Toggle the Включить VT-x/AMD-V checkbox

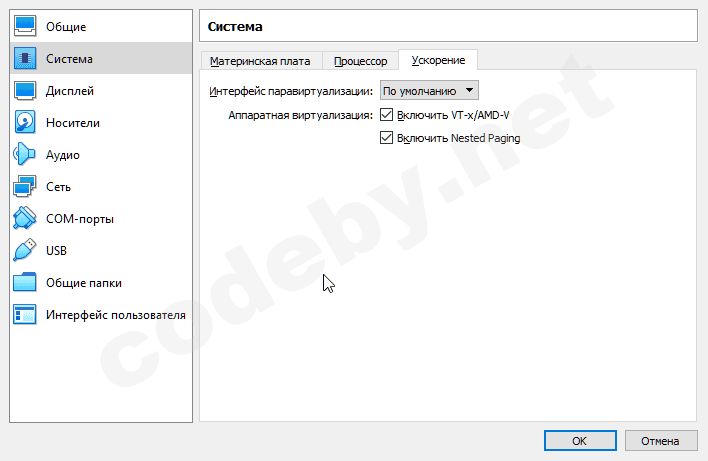tap(387, 115)
